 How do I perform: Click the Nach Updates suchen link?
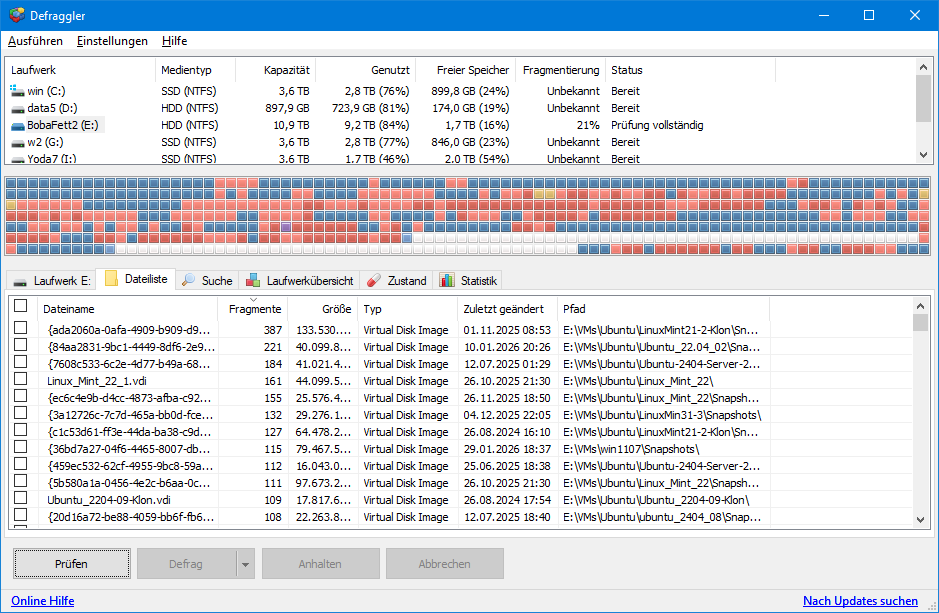860,600
